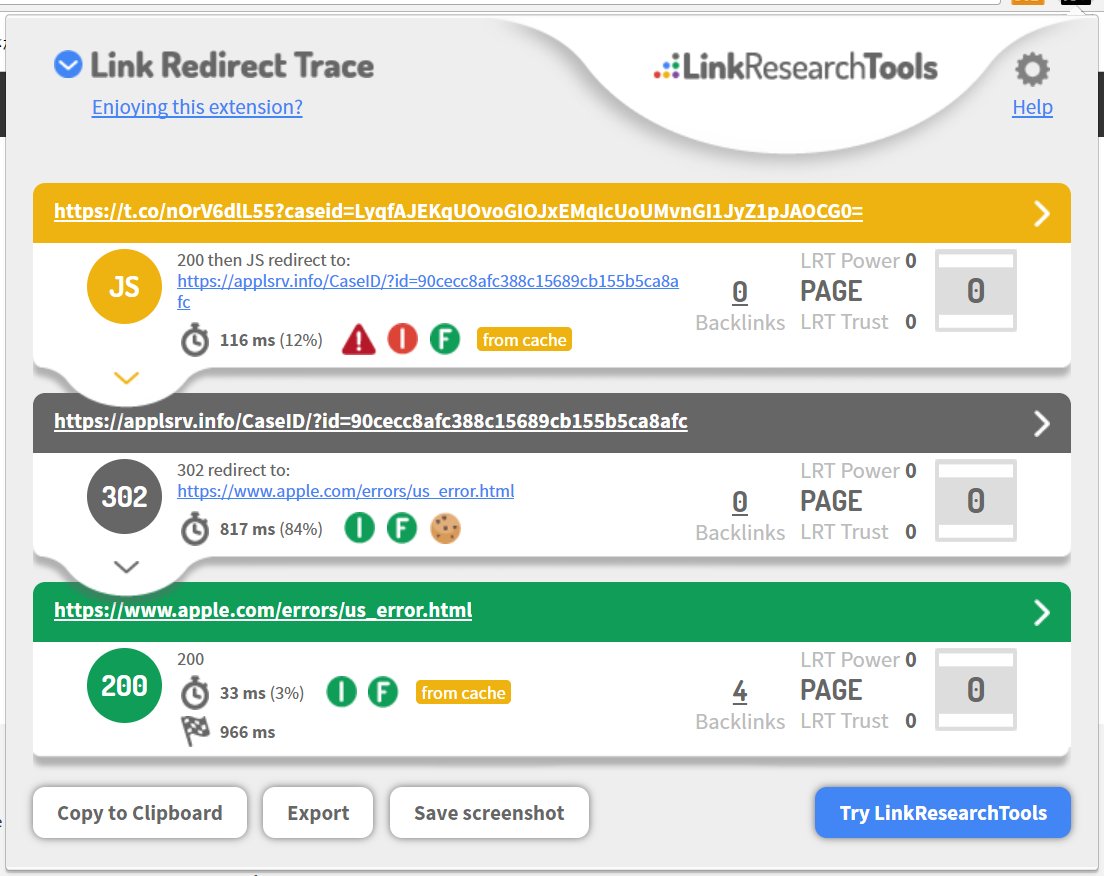The image size is (1104, 876).
Task: Click the 116 ms (12%) timing text
Action: point(271,340)
